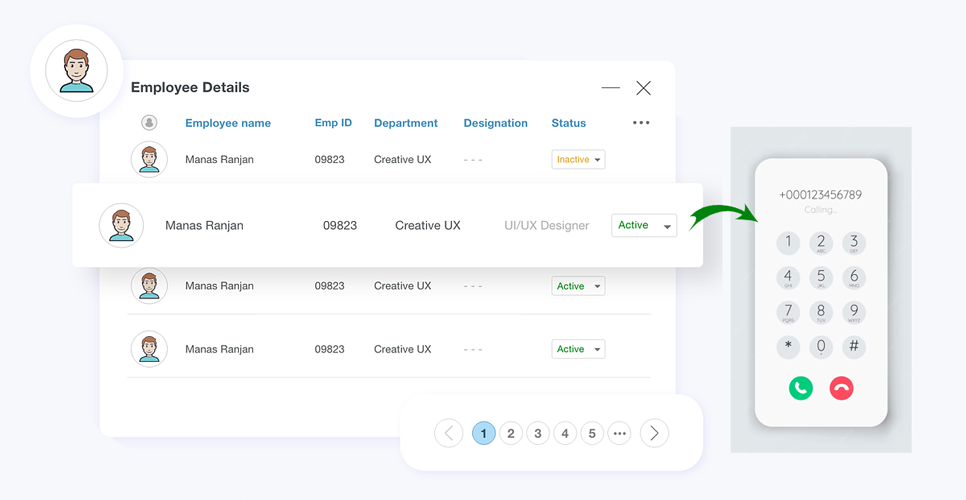Go to previous page using left arrow

click(449, 433)
